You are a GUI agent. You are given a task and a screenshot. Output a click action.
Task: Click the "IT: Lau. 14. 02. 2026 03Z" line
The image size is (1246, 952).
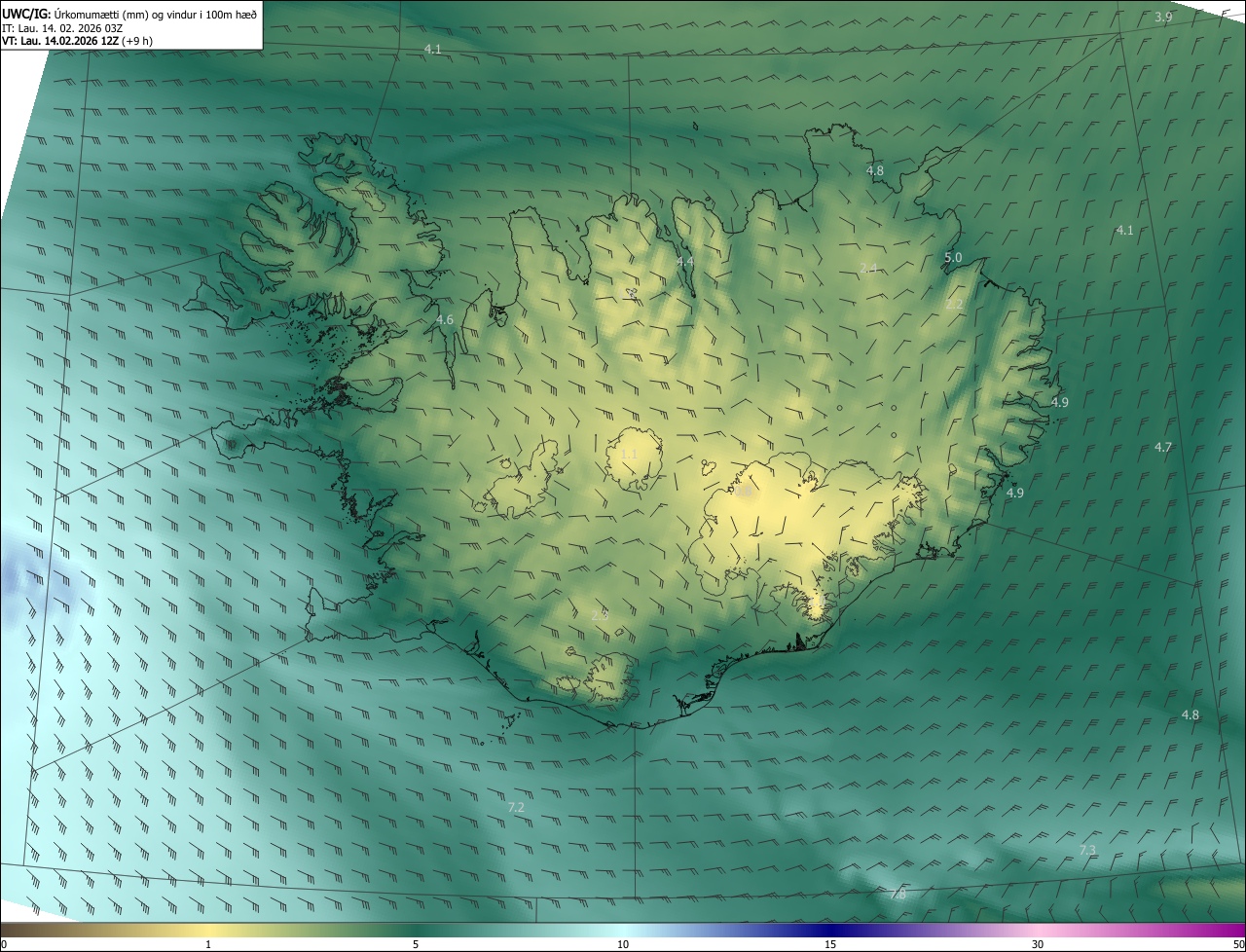pyautogui.click(x=62, y=27)
